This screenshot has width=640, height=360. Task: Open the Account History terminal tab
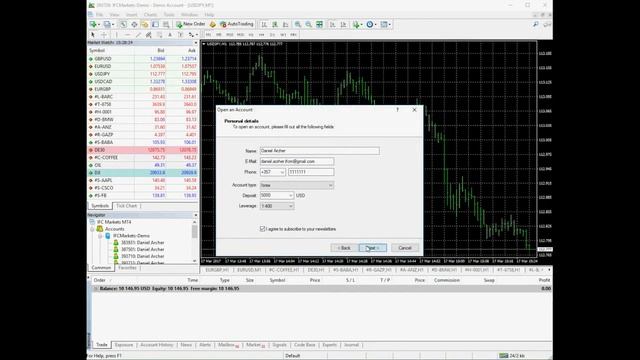click(157, 345)
